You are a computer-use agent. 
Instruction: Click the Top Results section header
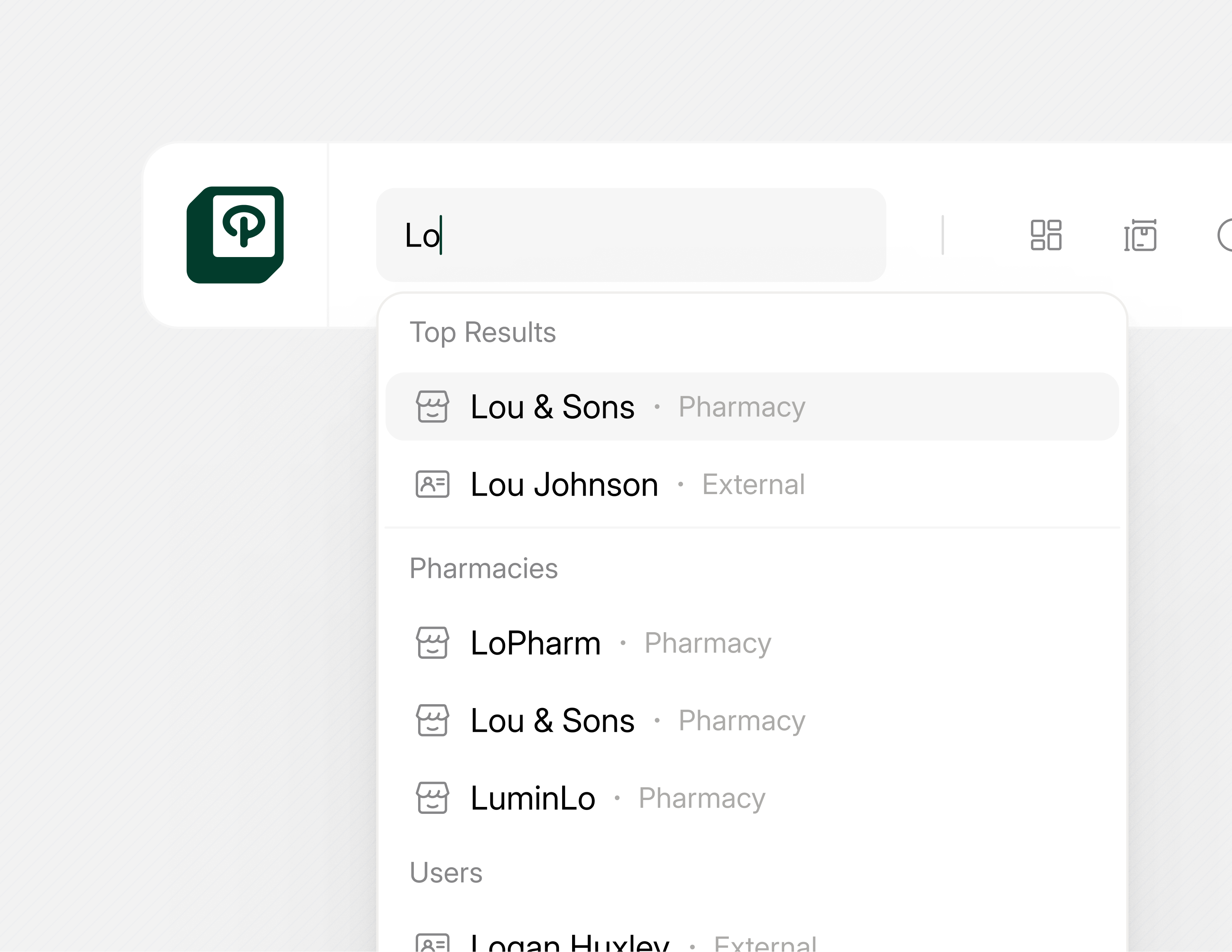[482, 332]
